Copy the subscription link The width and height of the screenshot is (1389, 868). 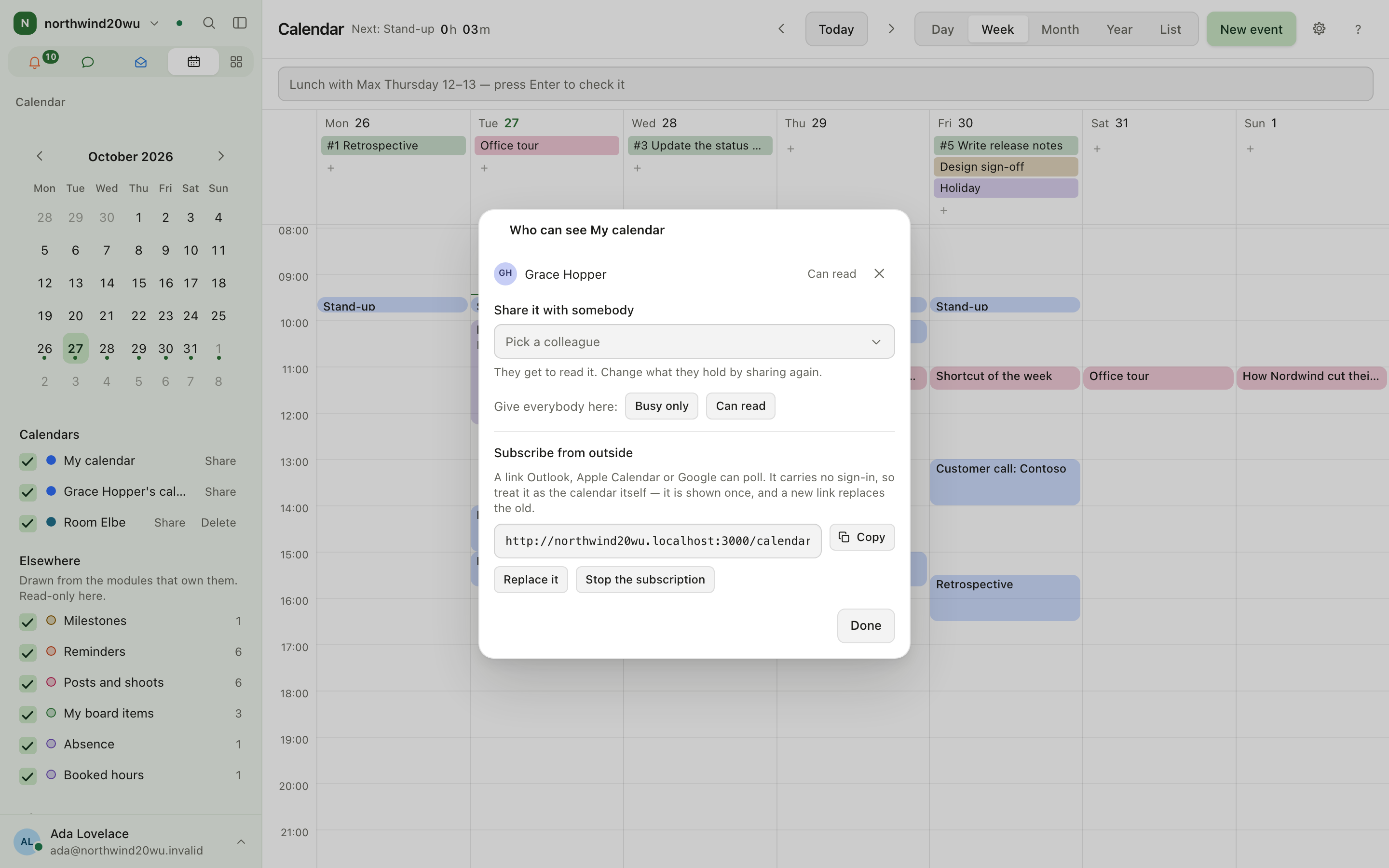861,537
